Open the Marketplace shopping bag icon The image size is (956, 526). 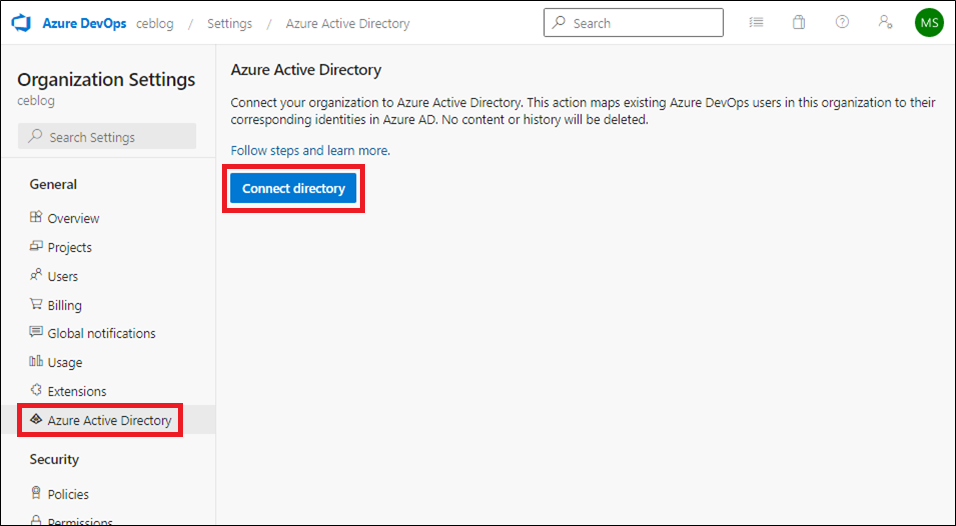point(799,23)
